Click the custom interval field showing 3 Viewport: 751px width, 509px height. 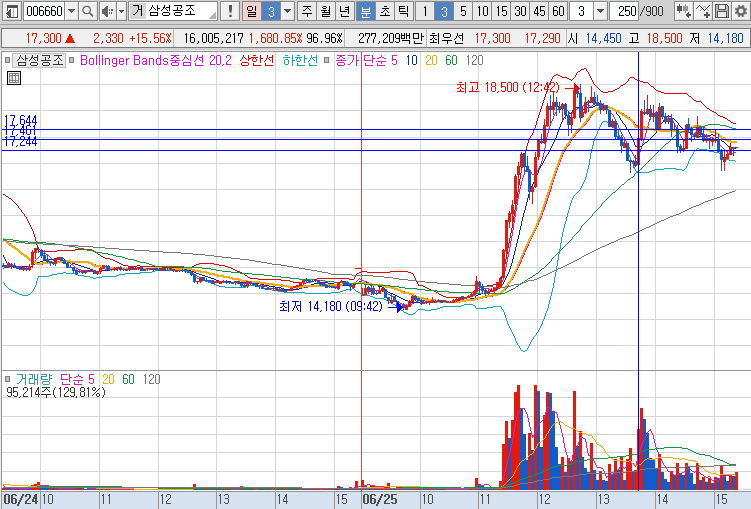coord(581,11)
